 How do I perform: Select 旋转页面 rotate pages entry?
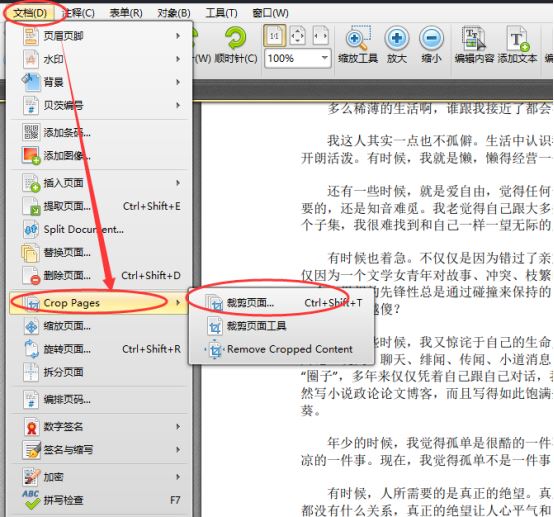coord(98,349)
